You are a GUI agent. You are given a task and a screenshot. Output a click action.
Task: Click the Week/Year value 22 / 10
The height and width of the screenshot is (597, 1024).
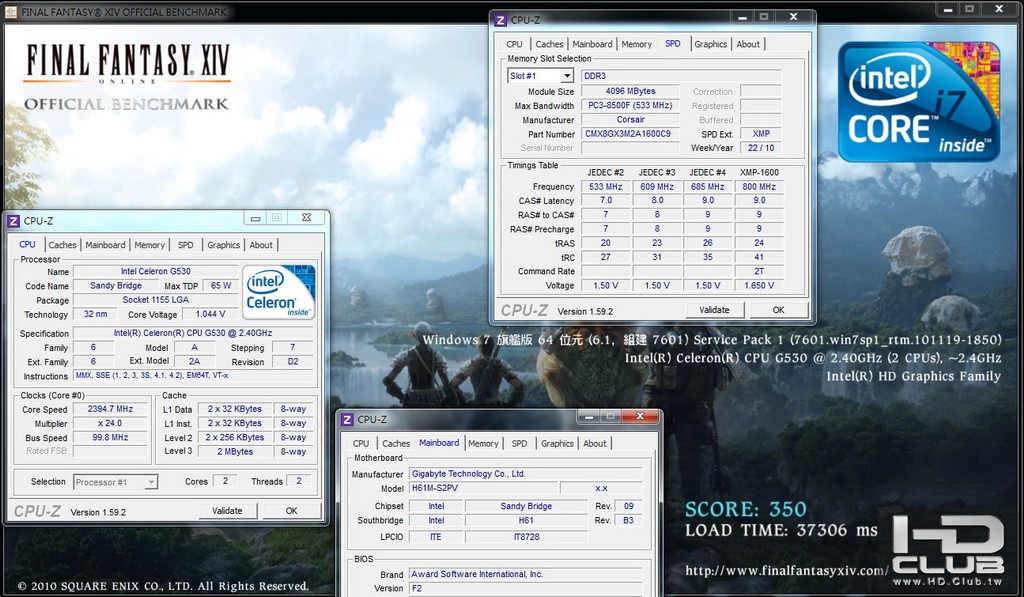pos(761,148)
